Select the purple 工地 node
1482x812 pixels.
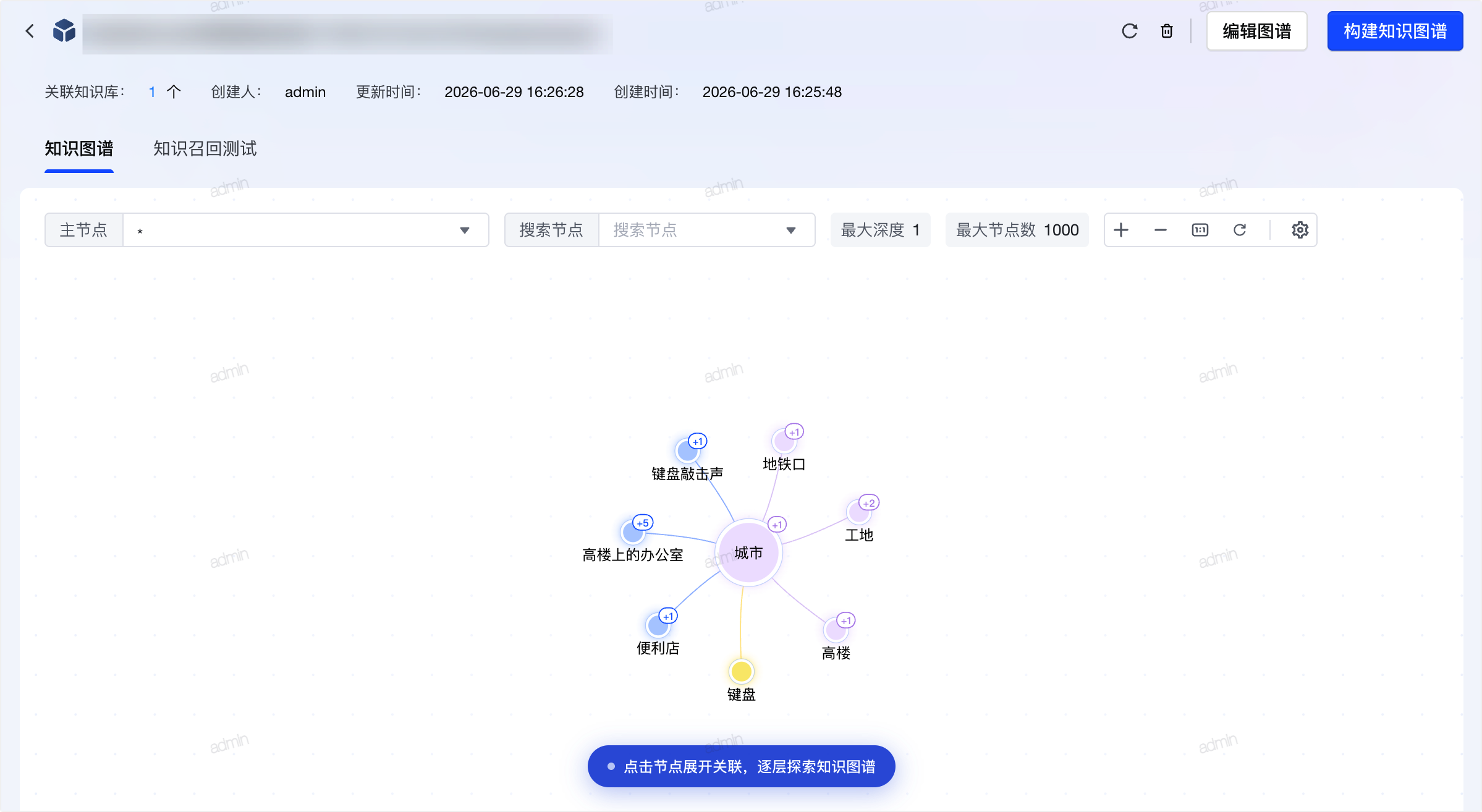858,512
